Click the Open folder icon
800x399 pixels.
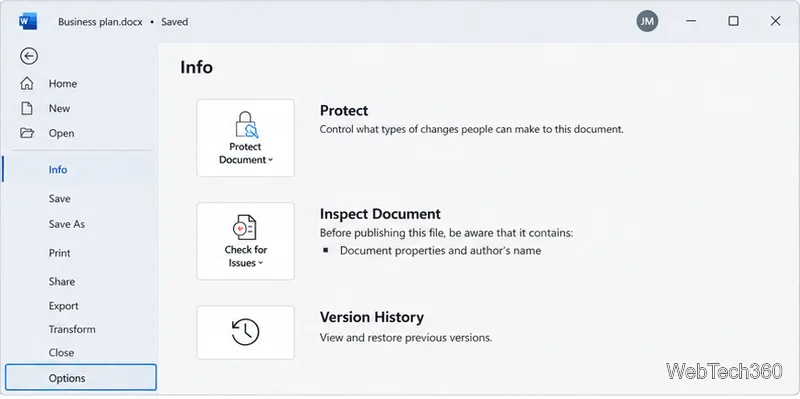pyautogui.click(x=27, y=133)
